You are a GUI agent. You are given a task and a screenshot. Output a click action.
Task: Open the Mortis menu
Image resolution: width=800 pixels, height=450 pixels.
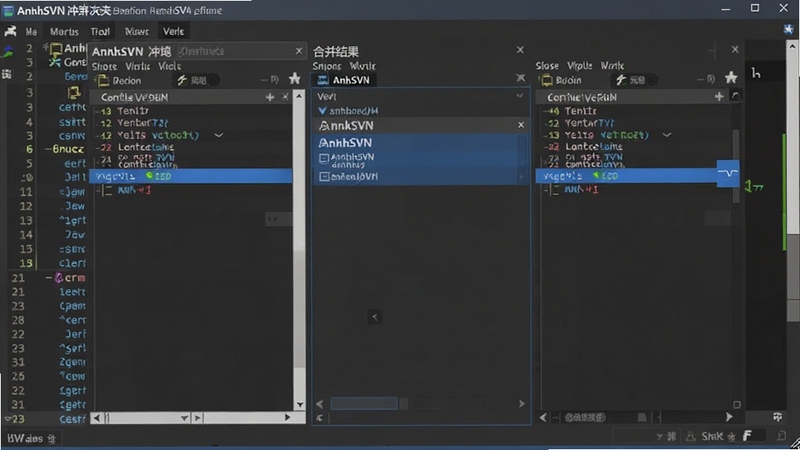64,32
